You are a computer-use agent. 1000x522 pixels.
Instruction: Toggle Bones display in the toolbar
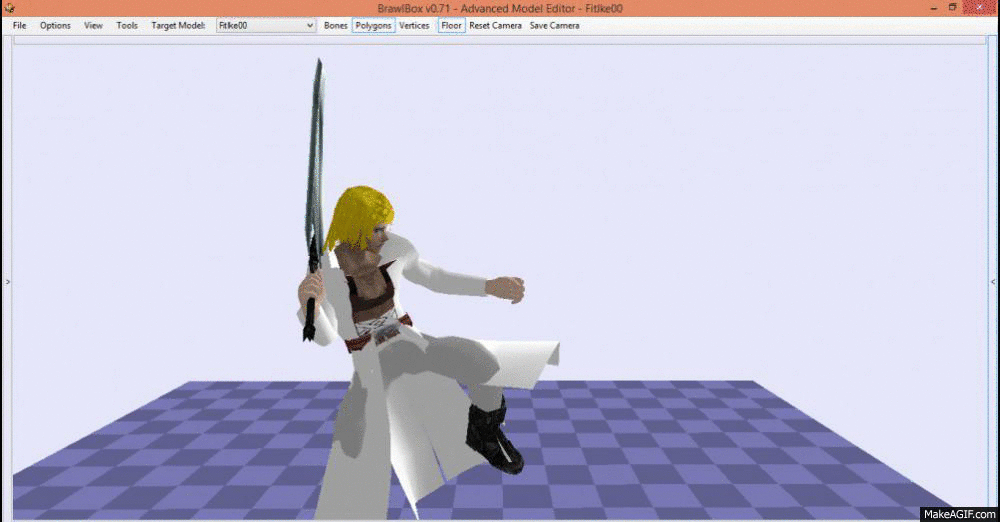point(336,25)
